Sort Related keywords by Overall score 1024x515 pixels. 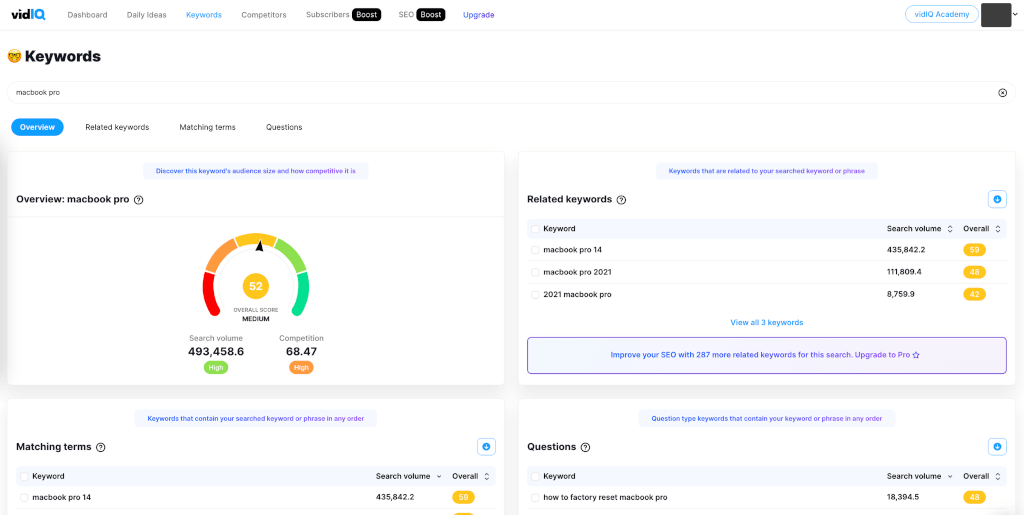pos(997,229)
